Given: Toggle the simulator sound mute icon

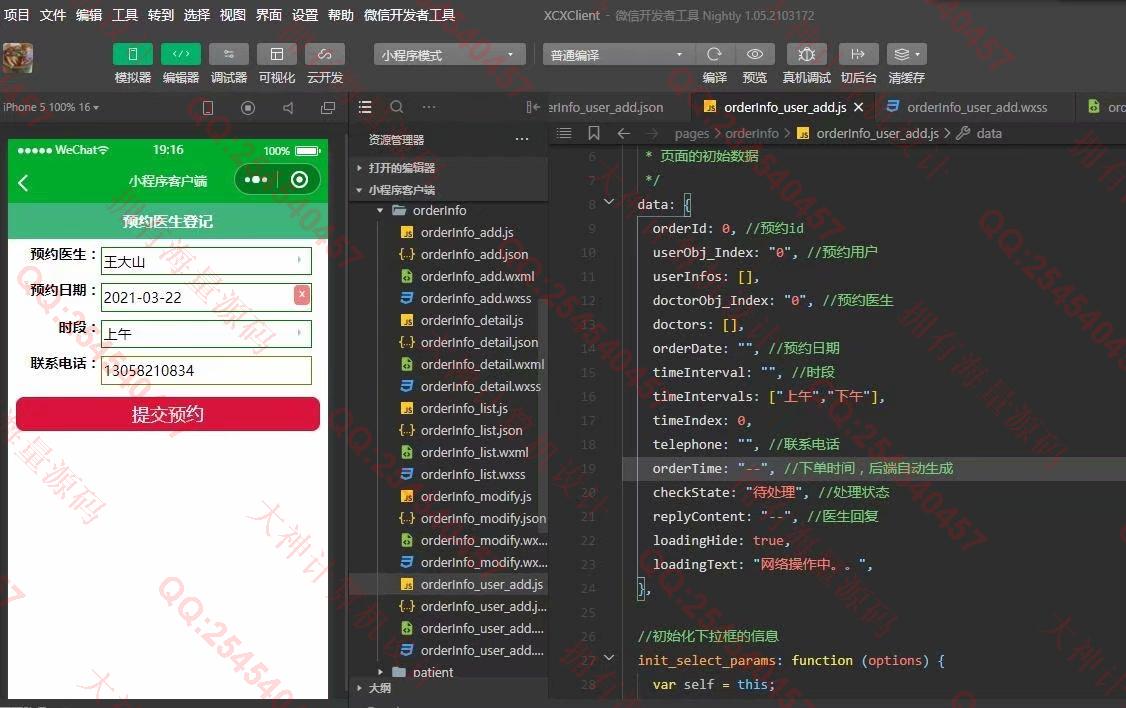Looking at the screenshot, I should 288,108.
